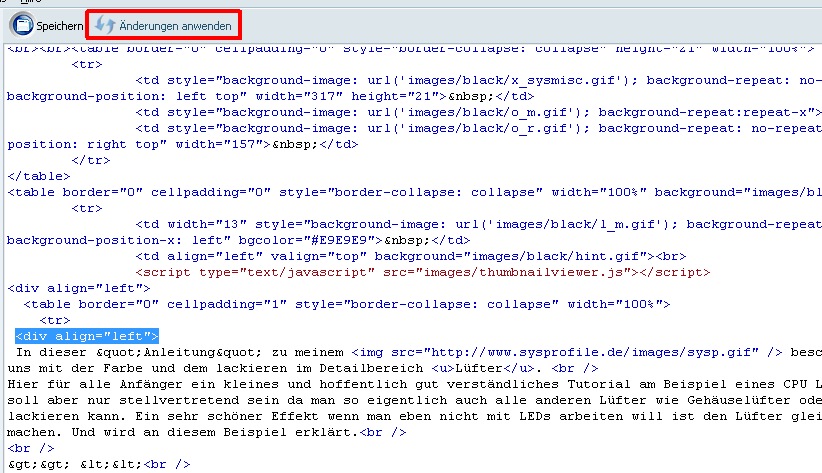Click the script line with thumbnailviewer.js
Screen dimensions: 822x473
(423, 273)
